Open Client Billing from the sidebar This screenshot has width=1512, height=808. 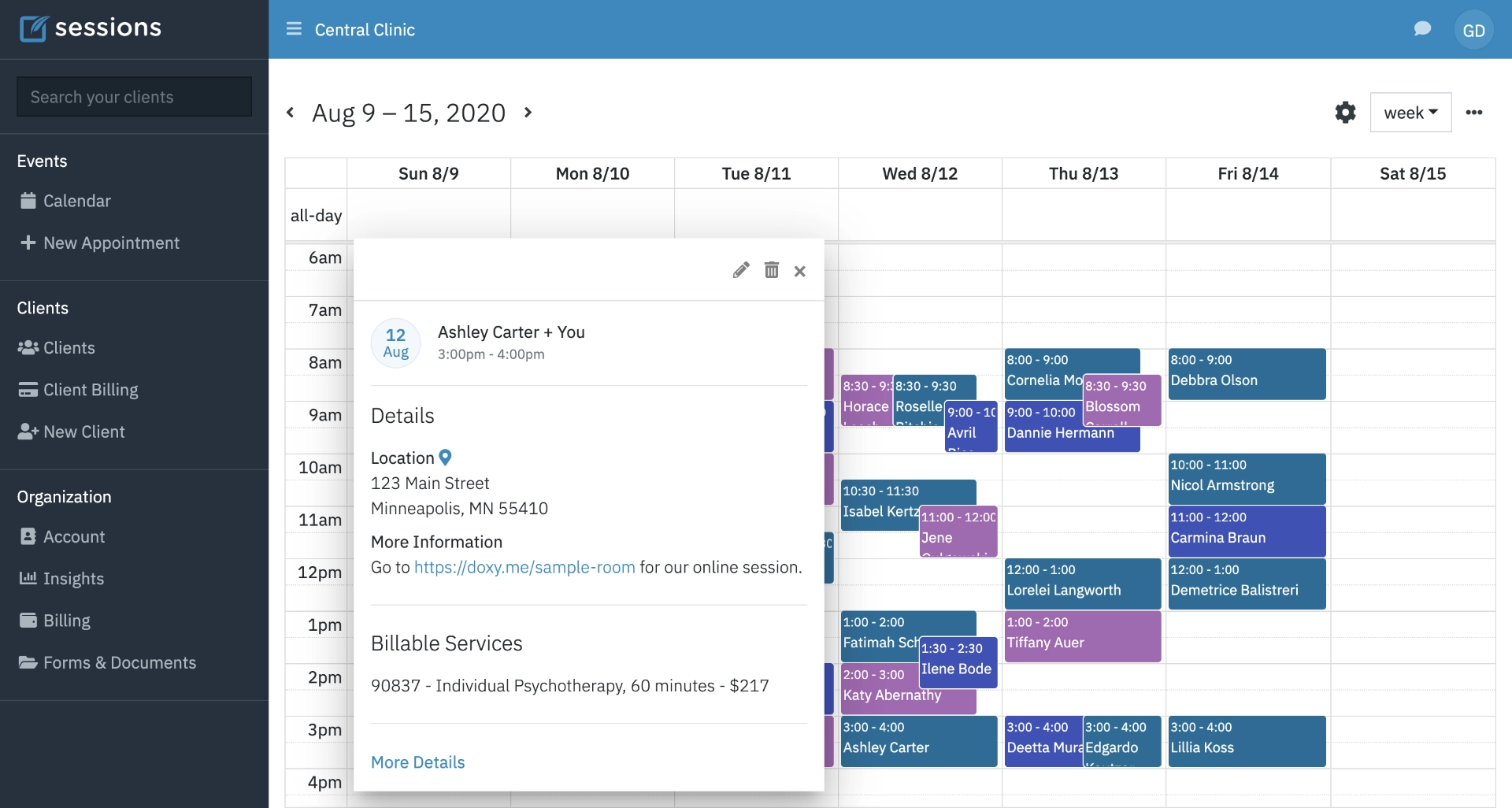[x=89, y=389]
